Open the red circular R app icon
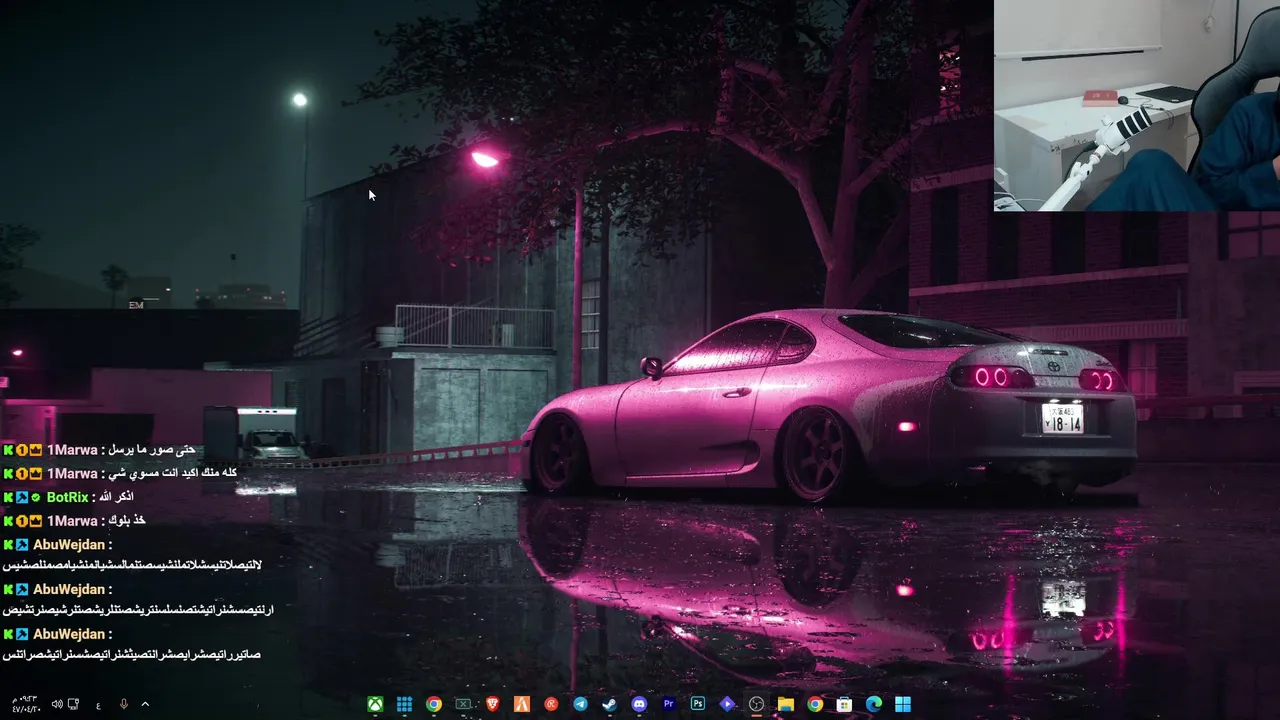This screenshot has height=720, width=1280. 551,704
